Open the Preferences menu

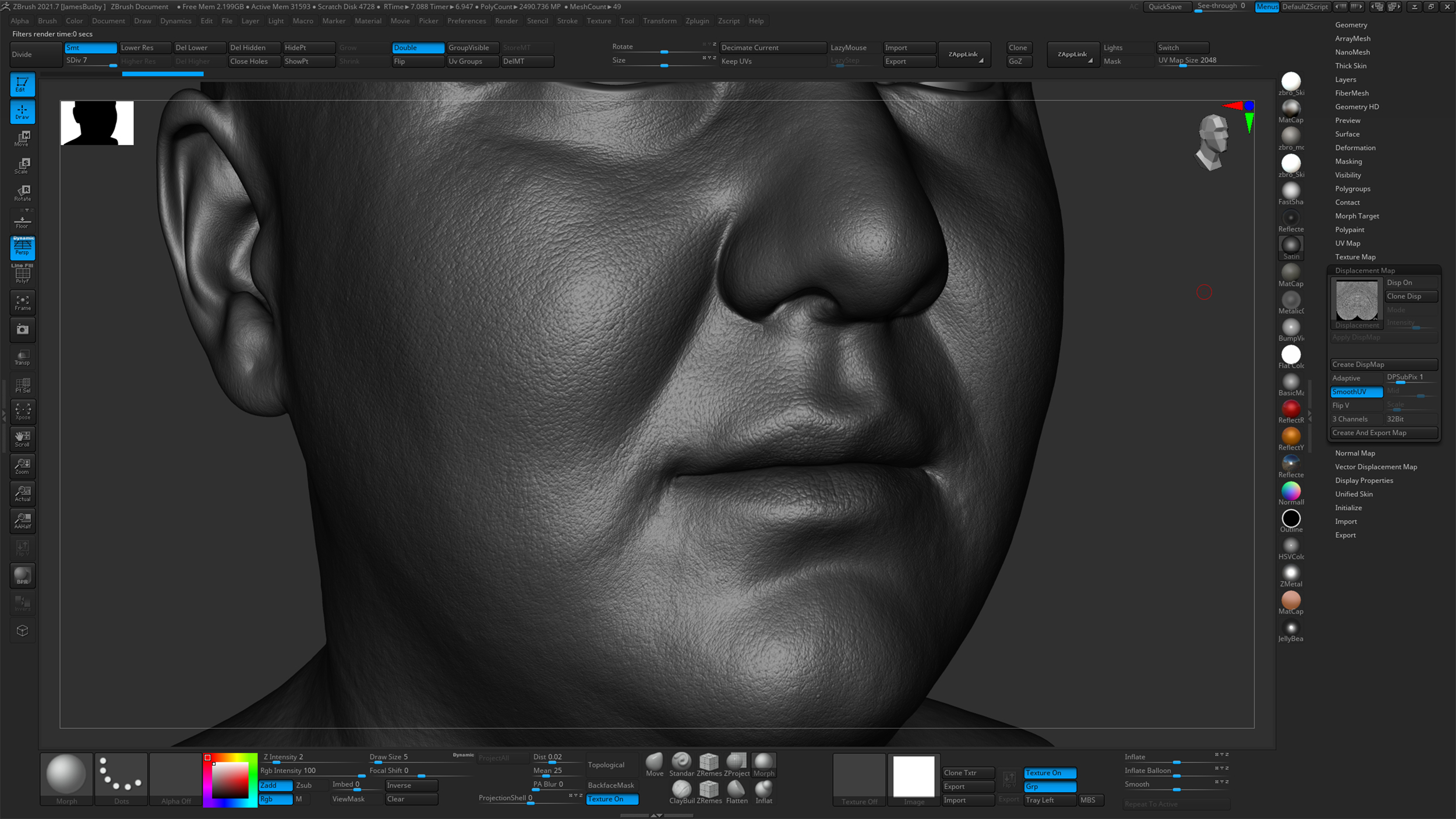click(467, 20)
